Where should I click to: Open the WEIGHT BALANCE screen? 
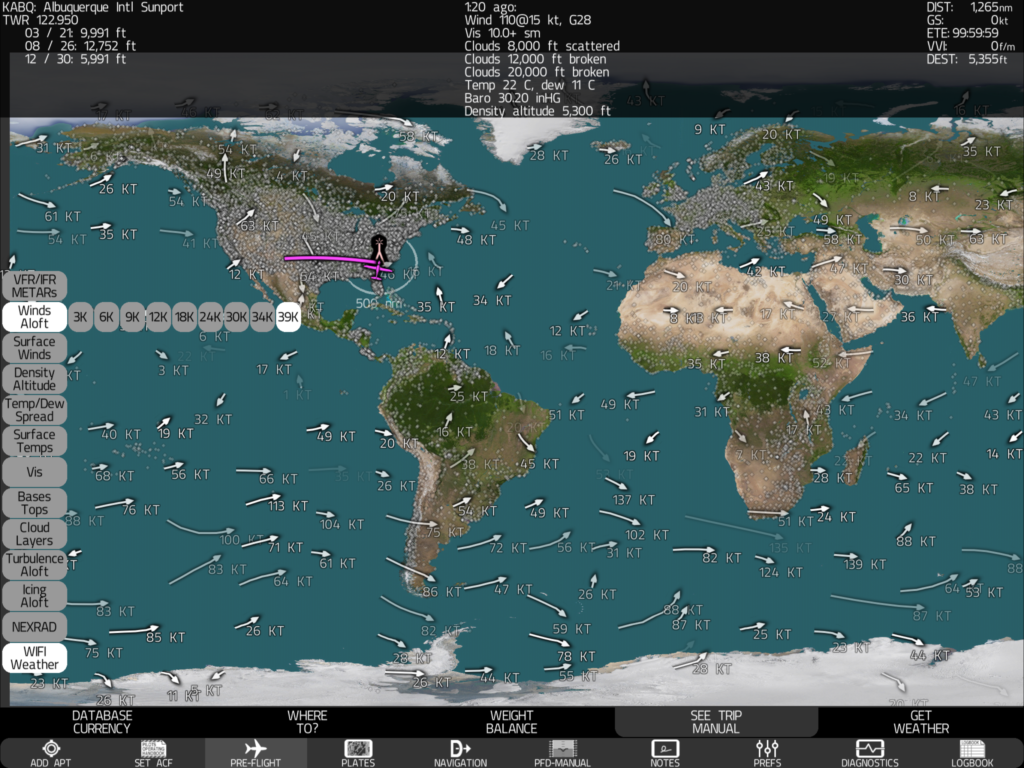coord(511,721)
